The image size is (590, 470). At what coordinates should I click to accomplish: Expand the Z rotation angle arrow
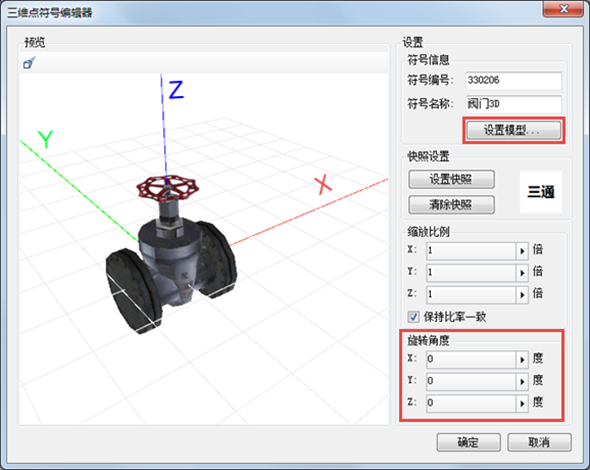pyautogui.click(x=522, y=403)
